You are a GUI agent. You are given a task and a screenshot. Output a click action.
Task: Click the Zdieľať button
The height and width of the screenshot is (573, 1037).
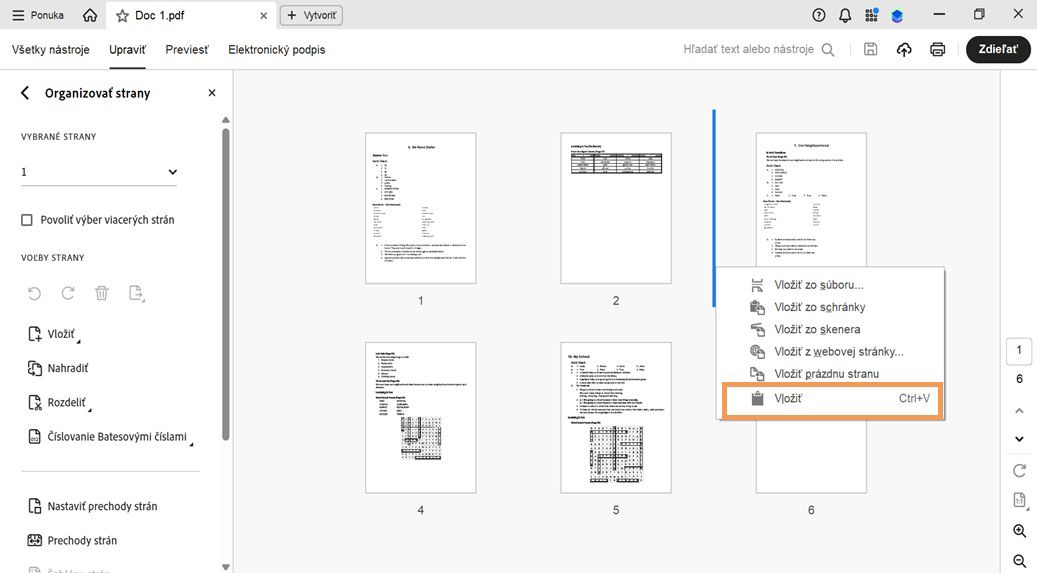click(998, 49)
